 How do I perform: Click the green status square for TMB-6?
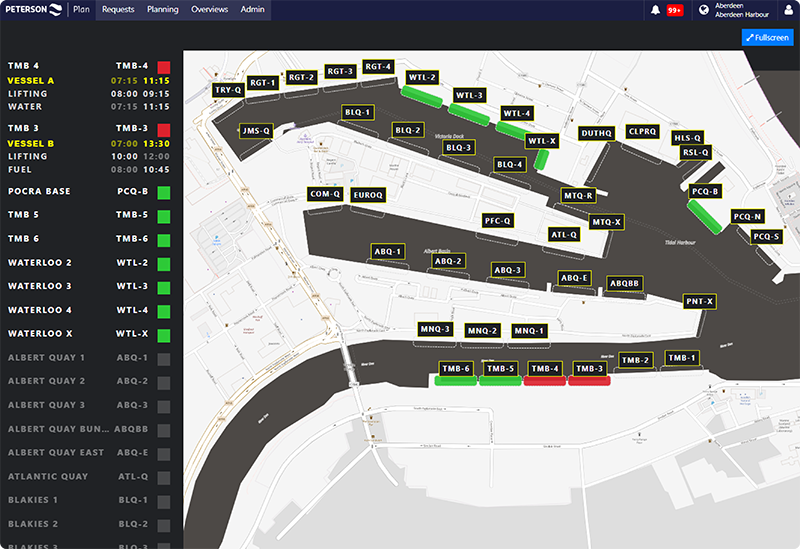click(x=164, y=240)
